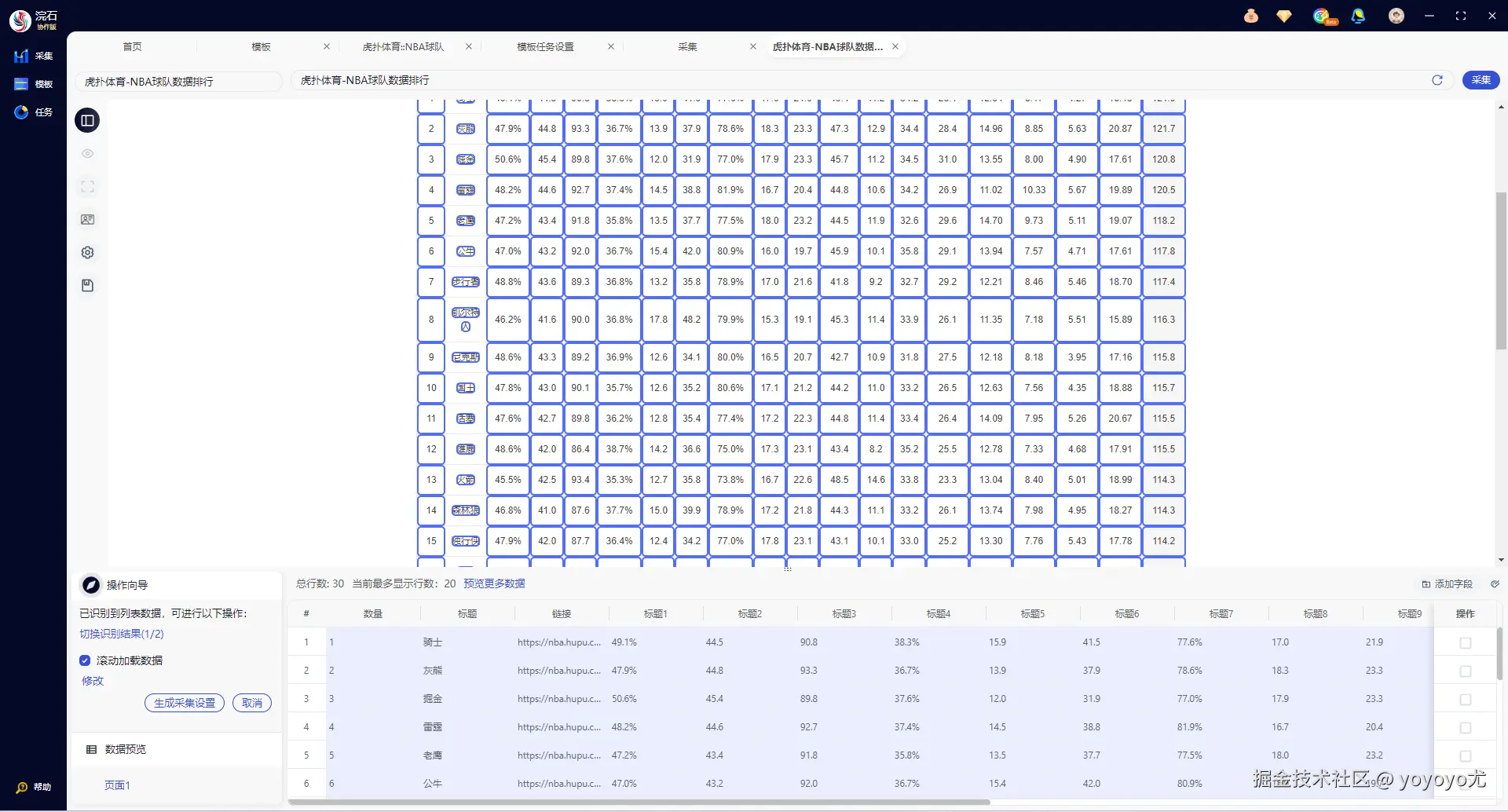The image size is (1508, 812).
Task: Switch to the 模板任务设置 tab
Action: [545, 46]
